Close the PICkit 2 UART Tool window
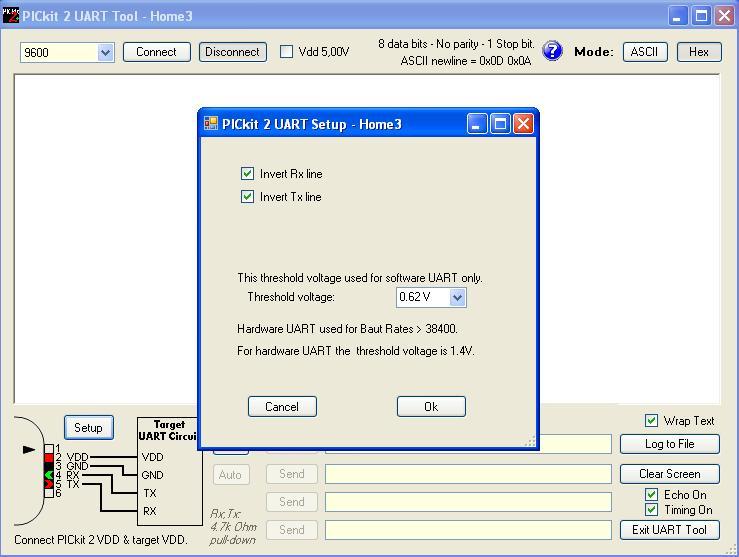Viewport: 739px width, 557px height. pos(724,16)
